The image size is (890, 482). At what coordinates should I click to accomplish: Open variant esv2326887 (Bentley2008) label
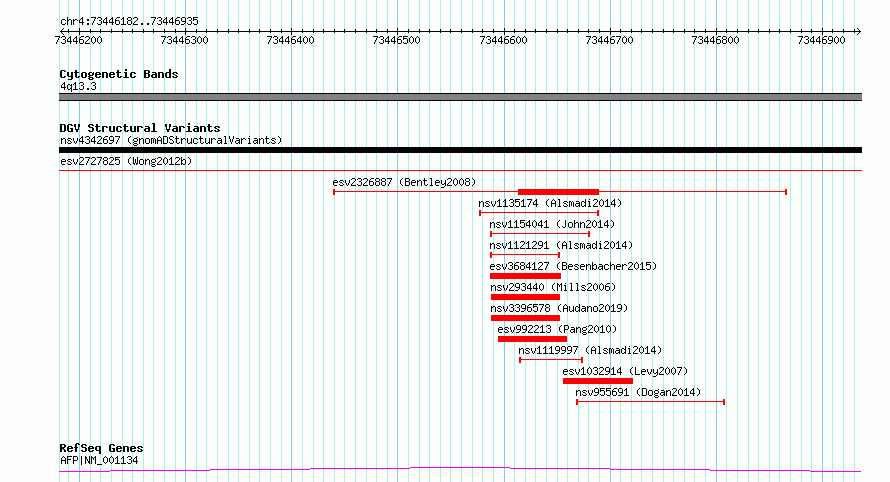(x=404, y=182)
